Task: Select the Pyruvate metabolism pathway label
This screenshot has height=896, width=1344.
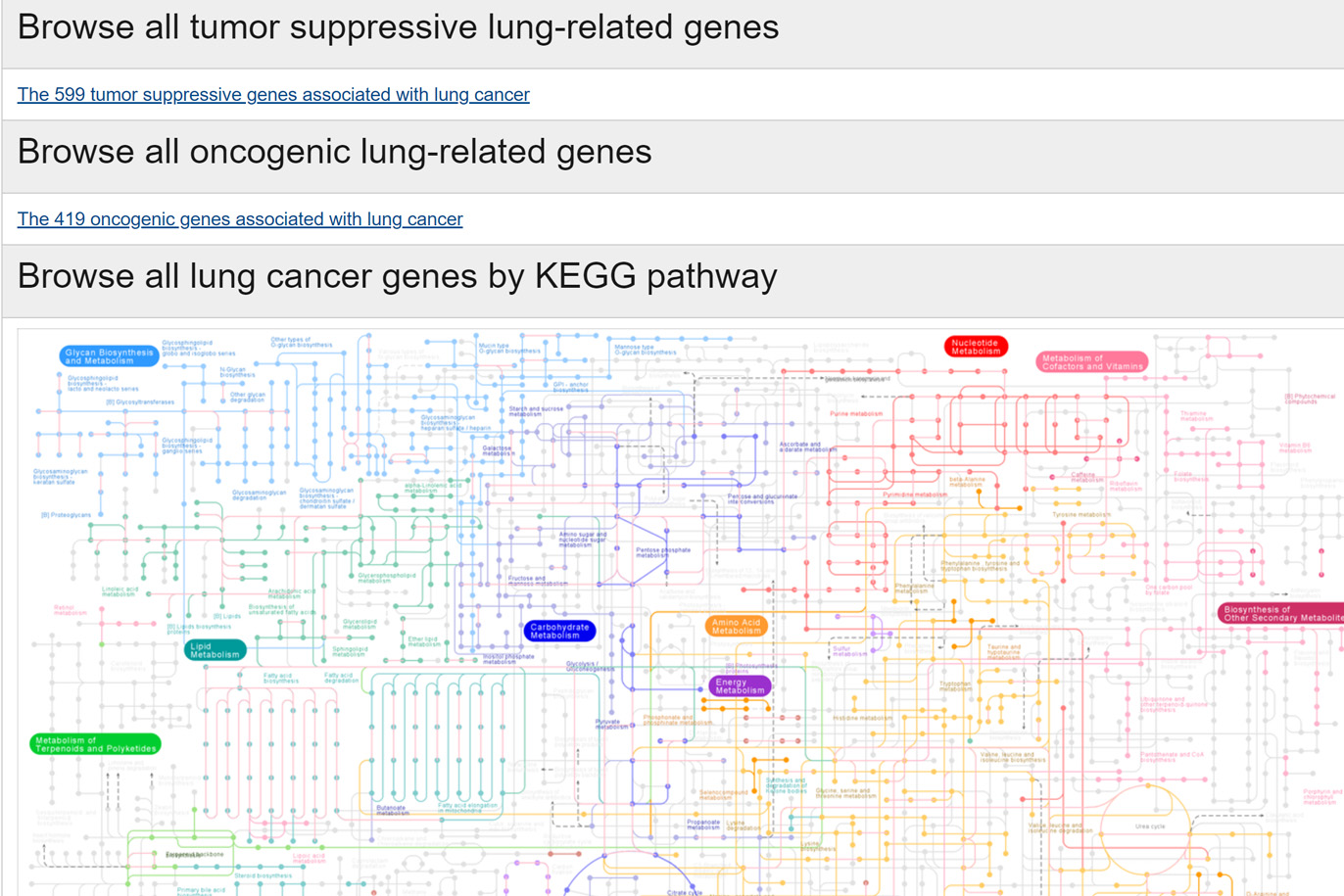Action: coord(611,725)
